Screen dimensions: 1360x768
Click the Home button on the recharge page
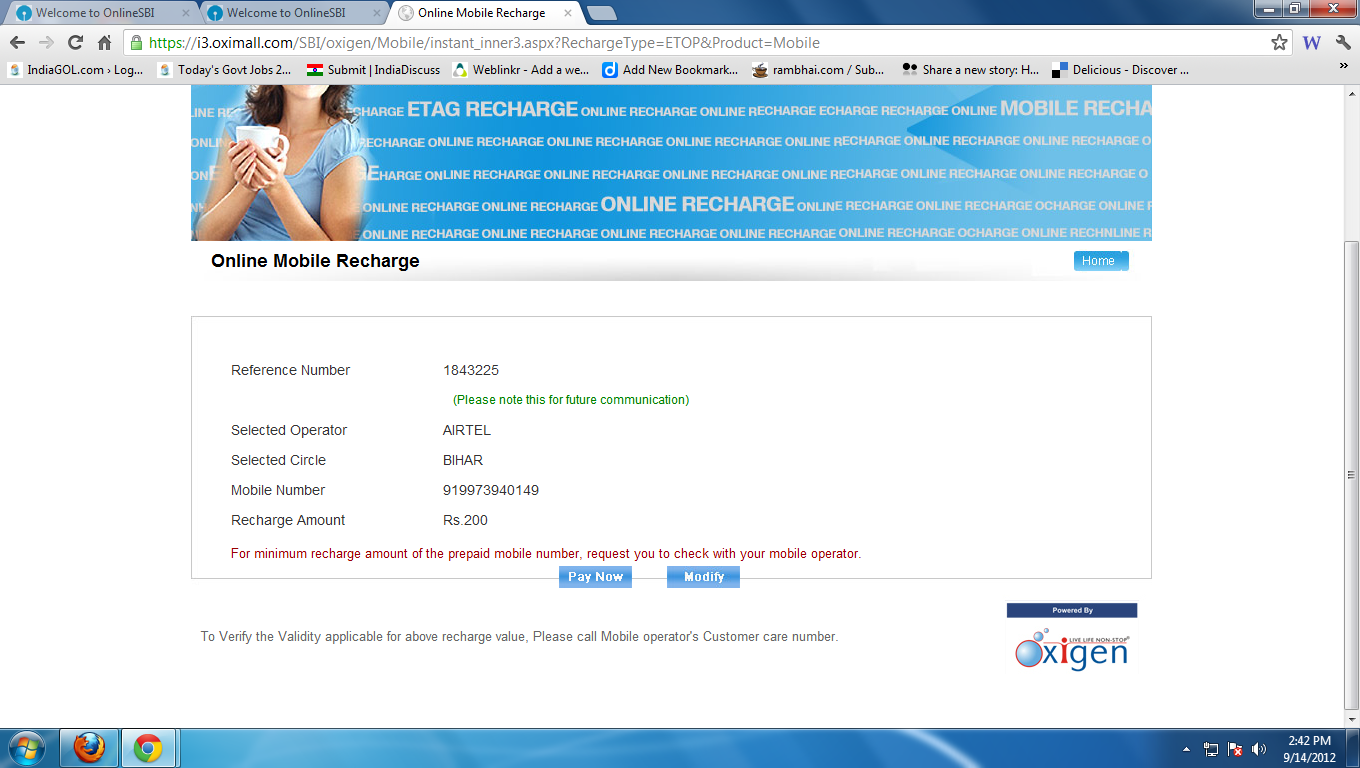[1100, 261]
